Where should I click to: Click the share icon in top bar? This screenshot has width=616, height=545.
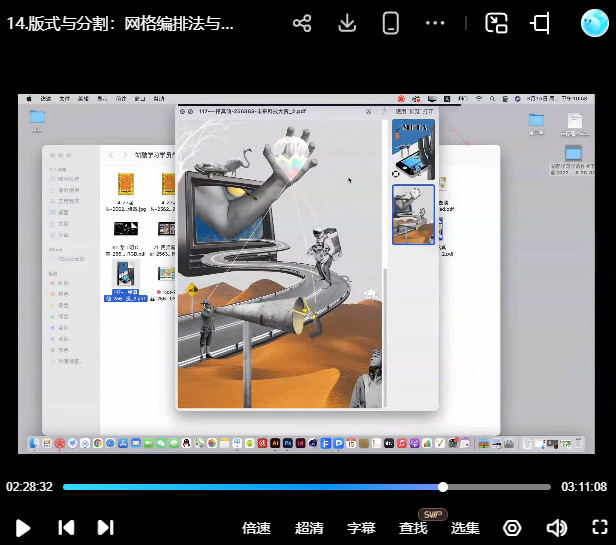point(302,24)
